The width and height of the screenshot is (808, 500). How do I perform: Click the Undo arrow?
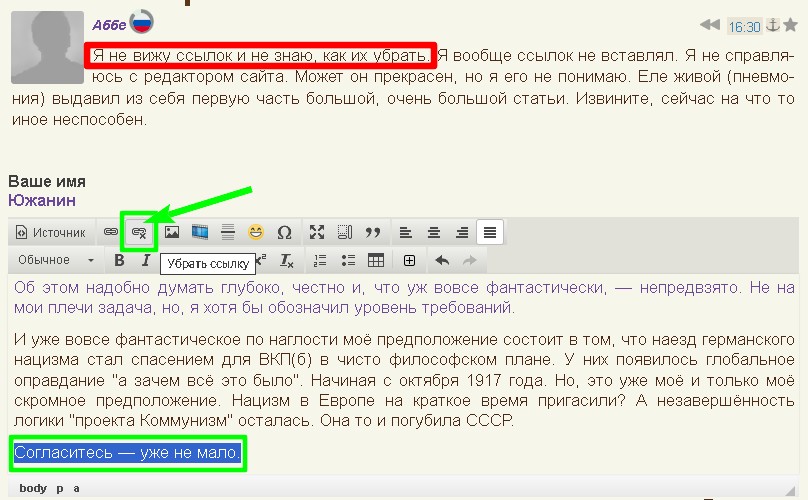point(442,260)
